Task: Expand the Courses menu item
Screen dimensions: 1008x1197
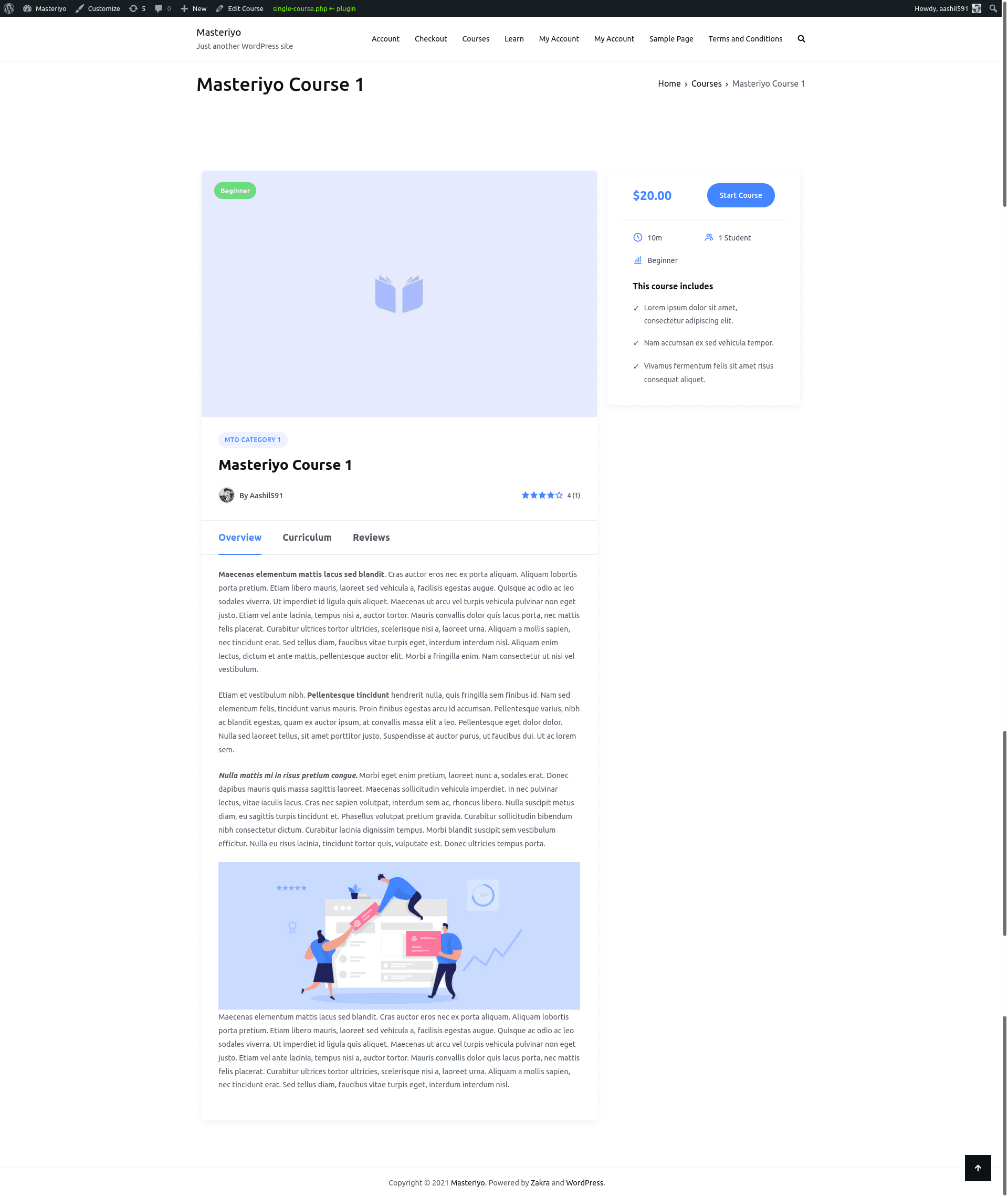Action: click(x=475, y=38)
